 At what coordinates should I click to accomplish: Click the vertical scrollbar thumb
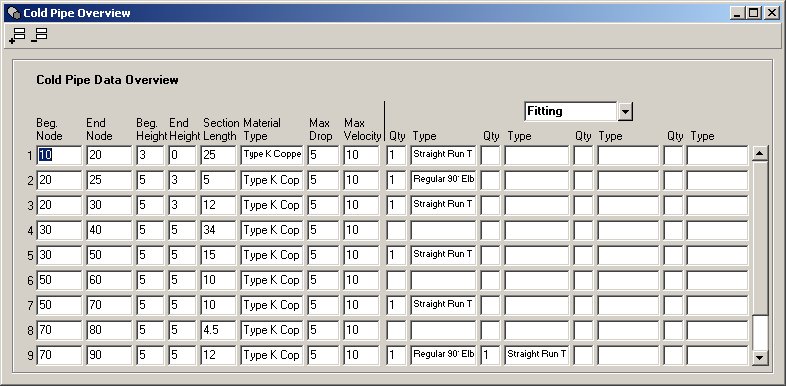pos(760,239)
